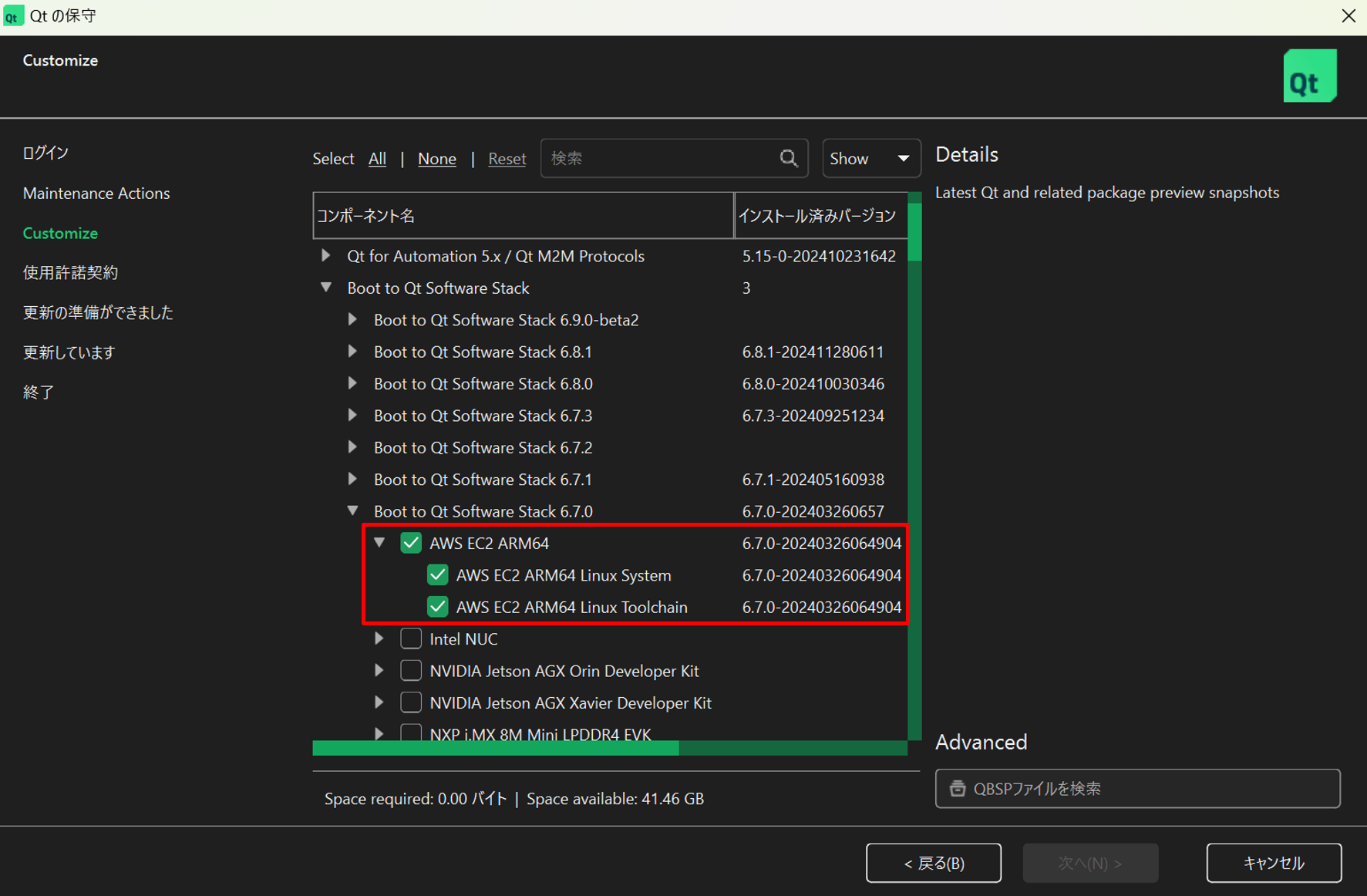Click the QBSP file browse icon
The width and height of the screenshot is (1367, 896).
point(957,788)
